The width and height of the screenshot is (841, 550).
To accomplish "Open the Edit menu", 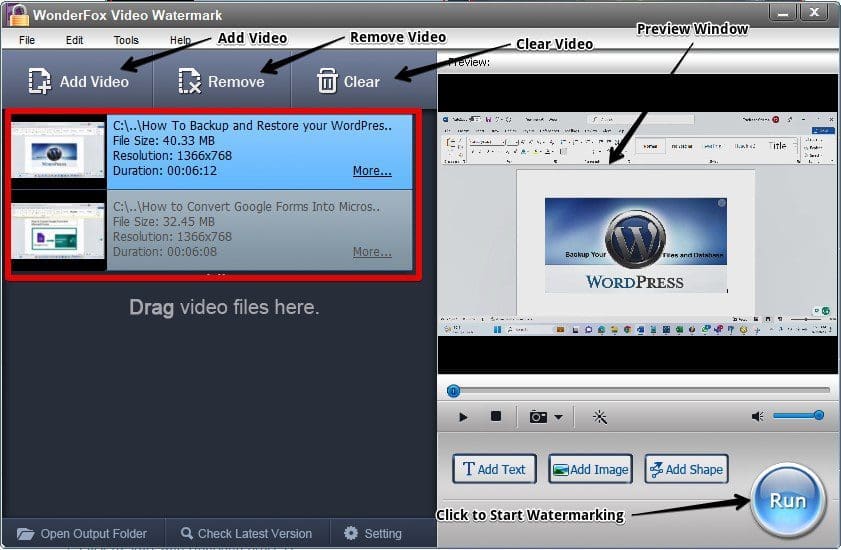I will (x=74, y=40).
